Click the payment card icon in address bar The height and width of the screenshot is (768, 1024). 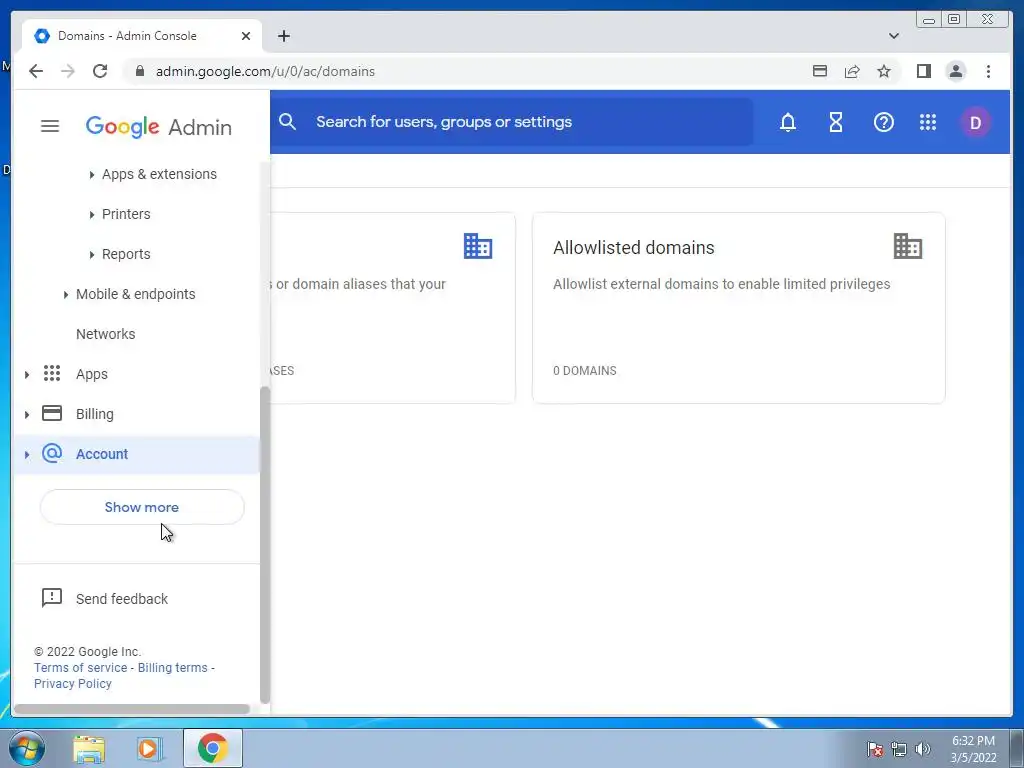tap(820, 71)
